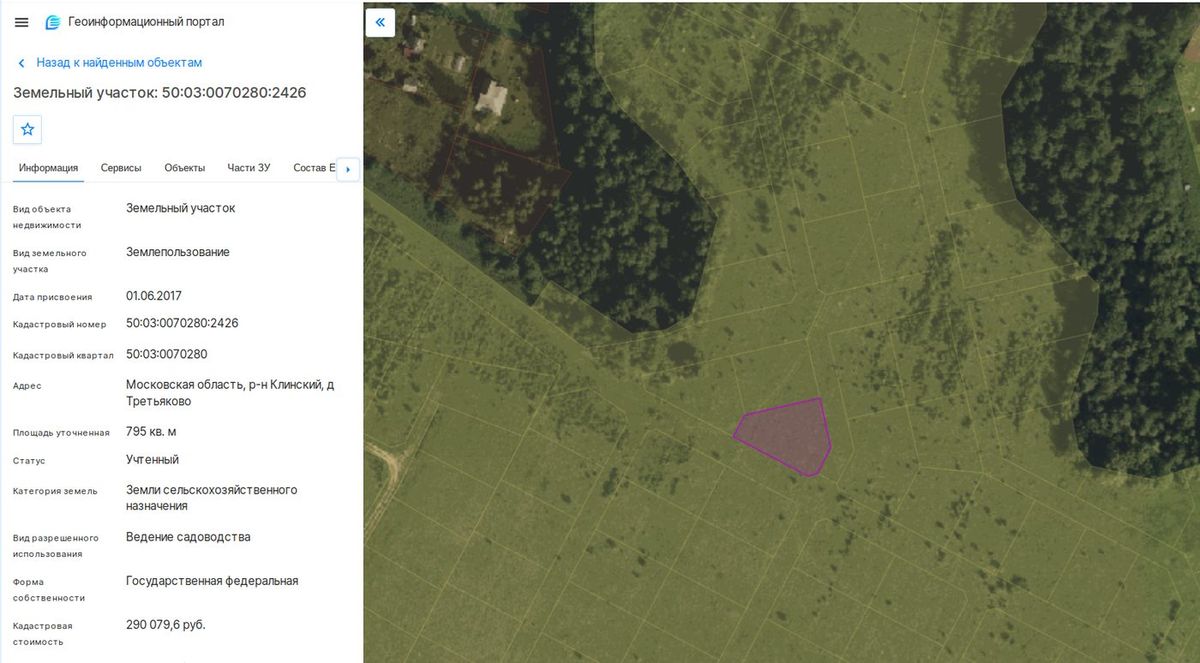Click the highlighted purple parcel on map
Screen dimensions: 1200x663
(x=785, y=436)
